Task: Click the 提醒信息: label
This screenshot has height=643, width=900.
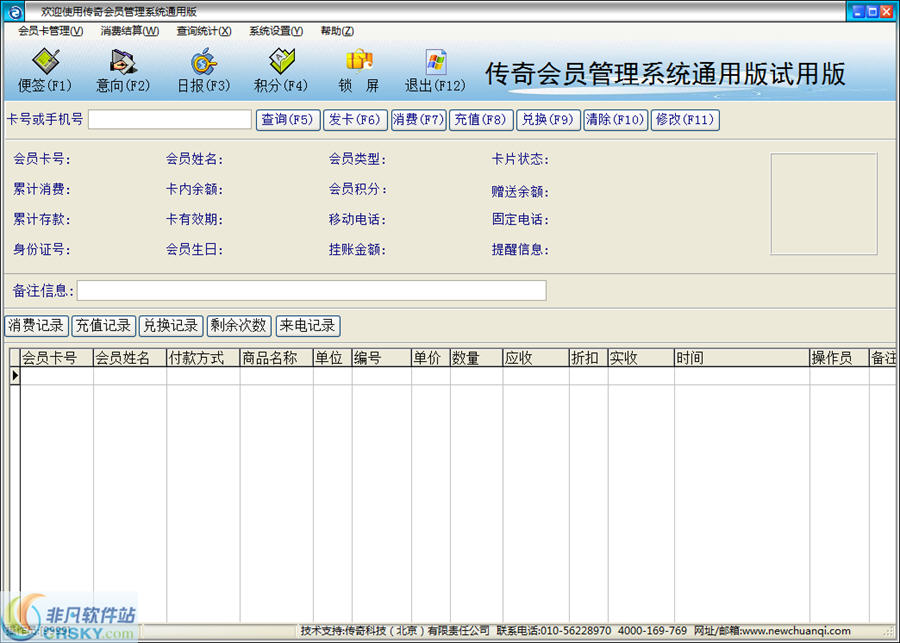Action: tap(520, 250)
